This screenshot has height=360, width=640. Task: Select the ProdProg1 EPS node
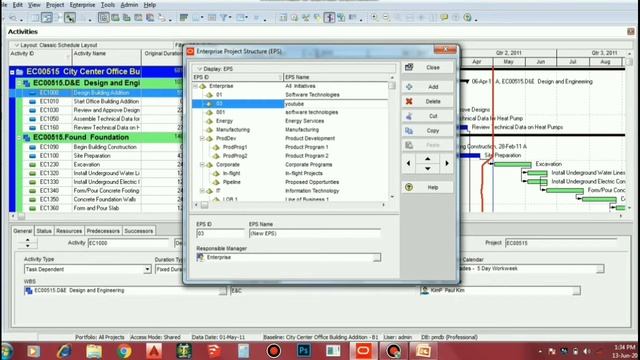(x=290, y=147)
